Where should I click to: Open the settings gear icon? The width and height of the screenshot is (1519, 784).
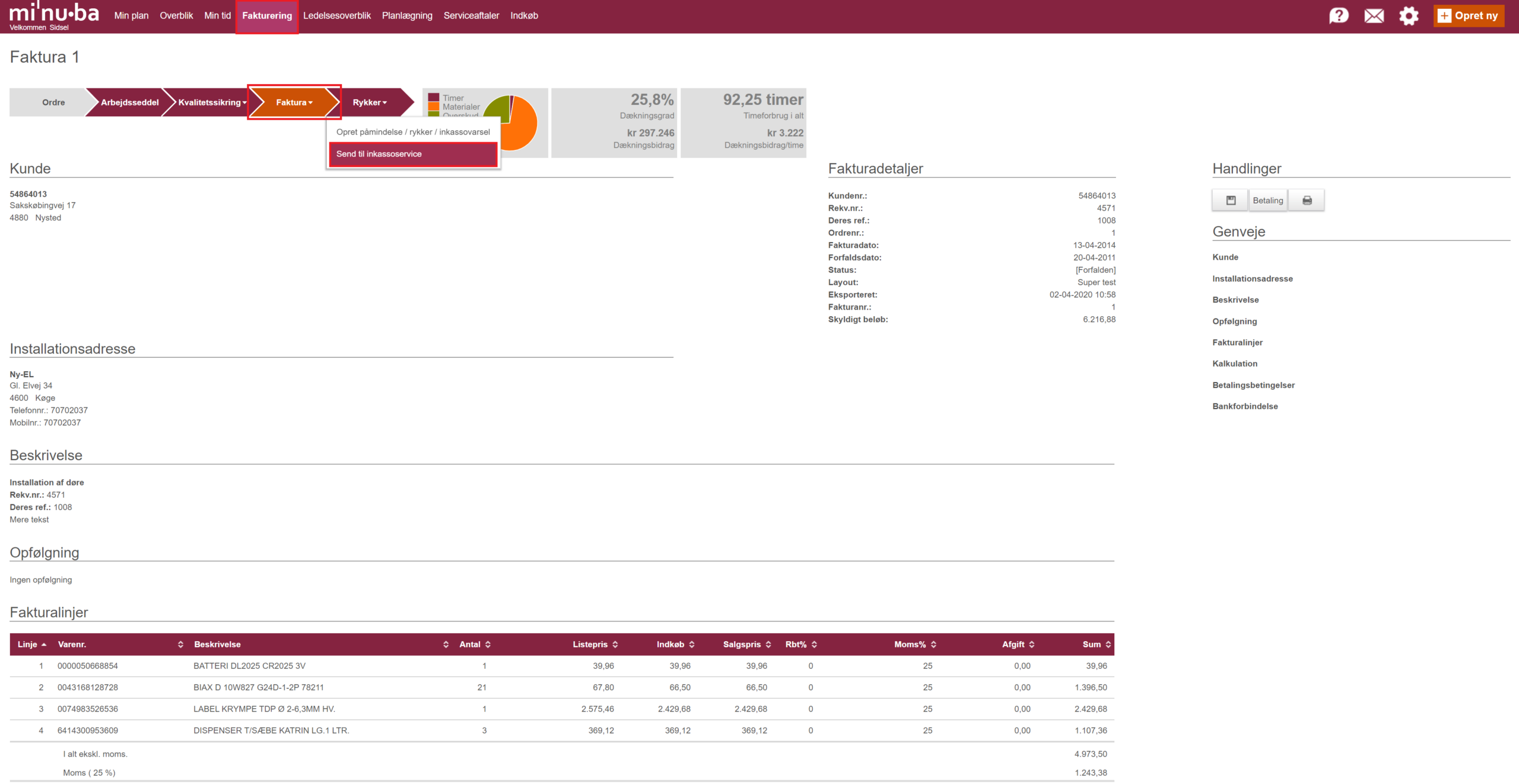tap(1409, 15)
